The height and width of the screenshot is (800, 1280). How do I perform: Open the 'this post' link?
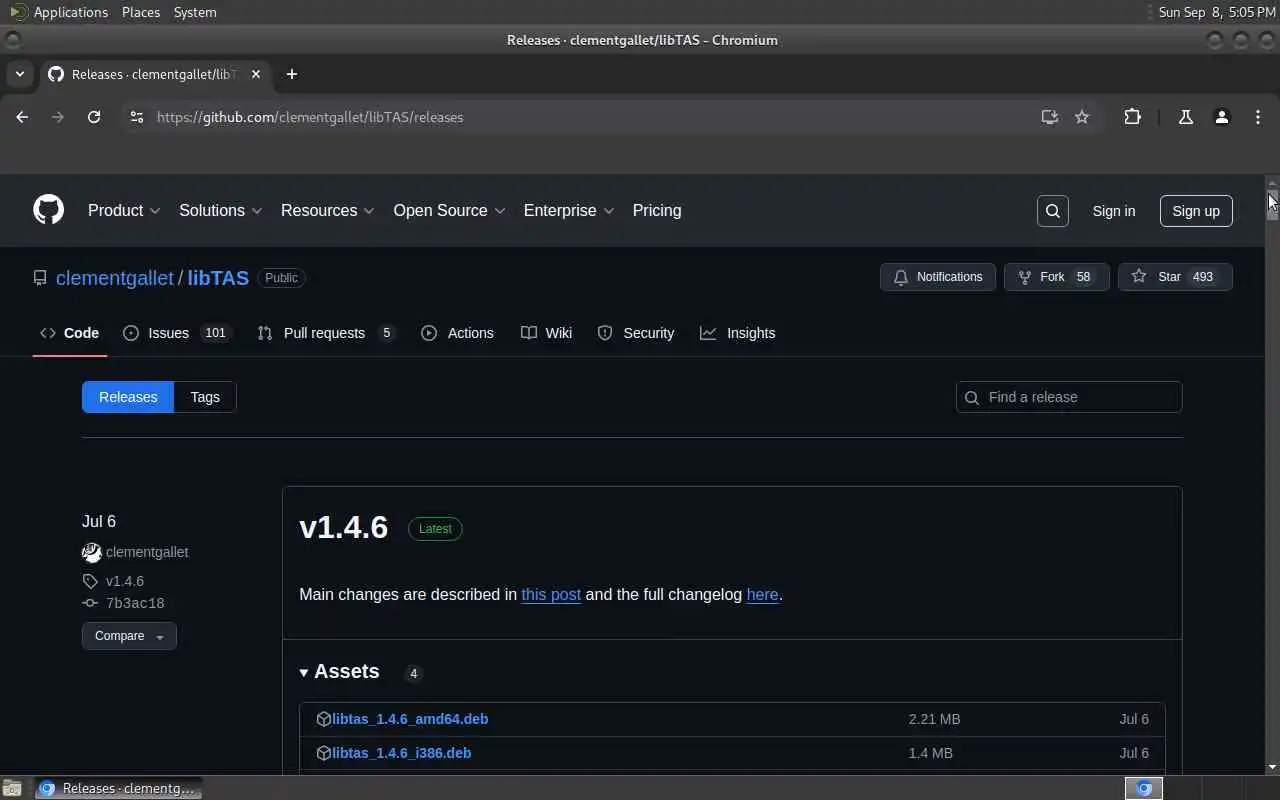[x=551, y=594]
